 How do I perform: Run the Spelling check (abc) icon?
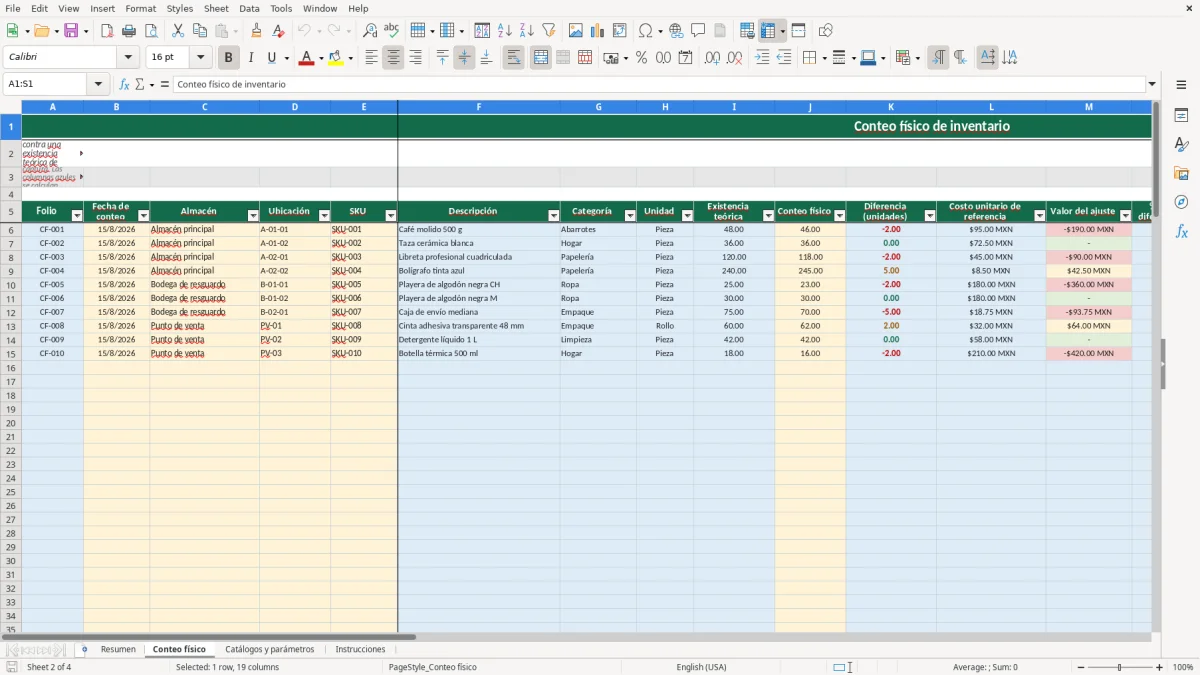(x=392, y=31)
